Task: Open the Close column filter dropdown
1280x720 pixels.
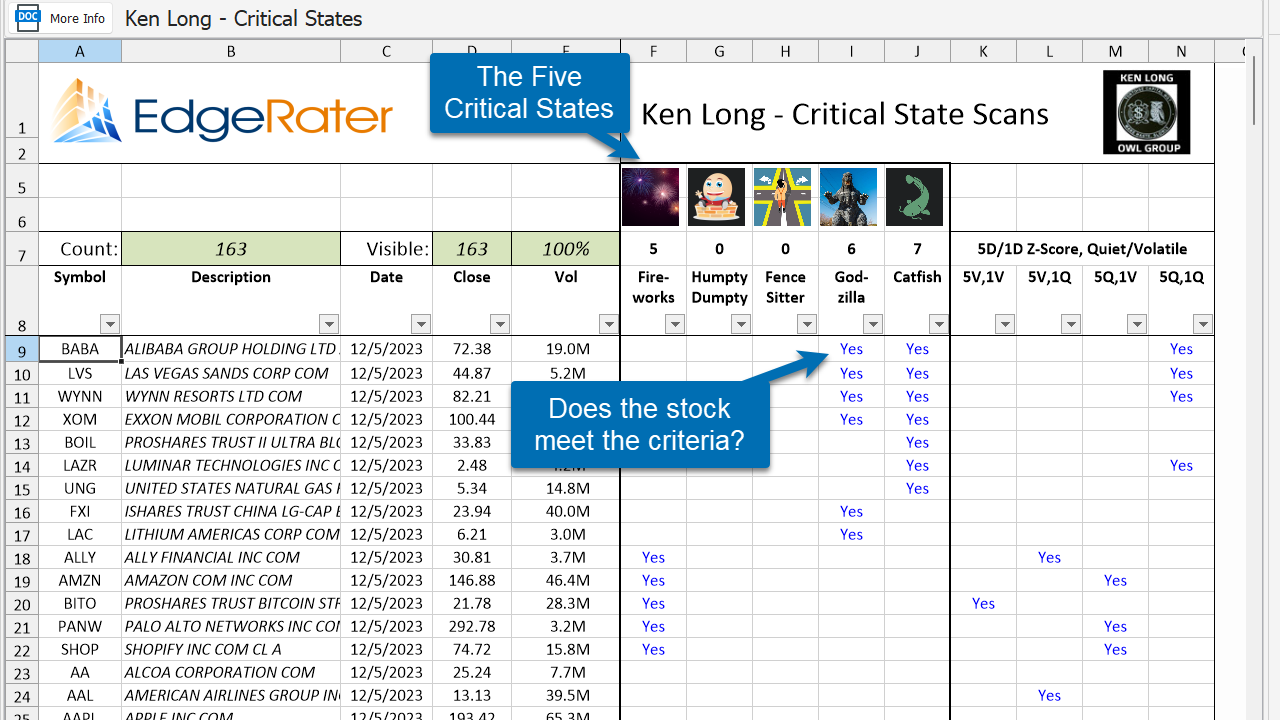Action: (499, 324)
